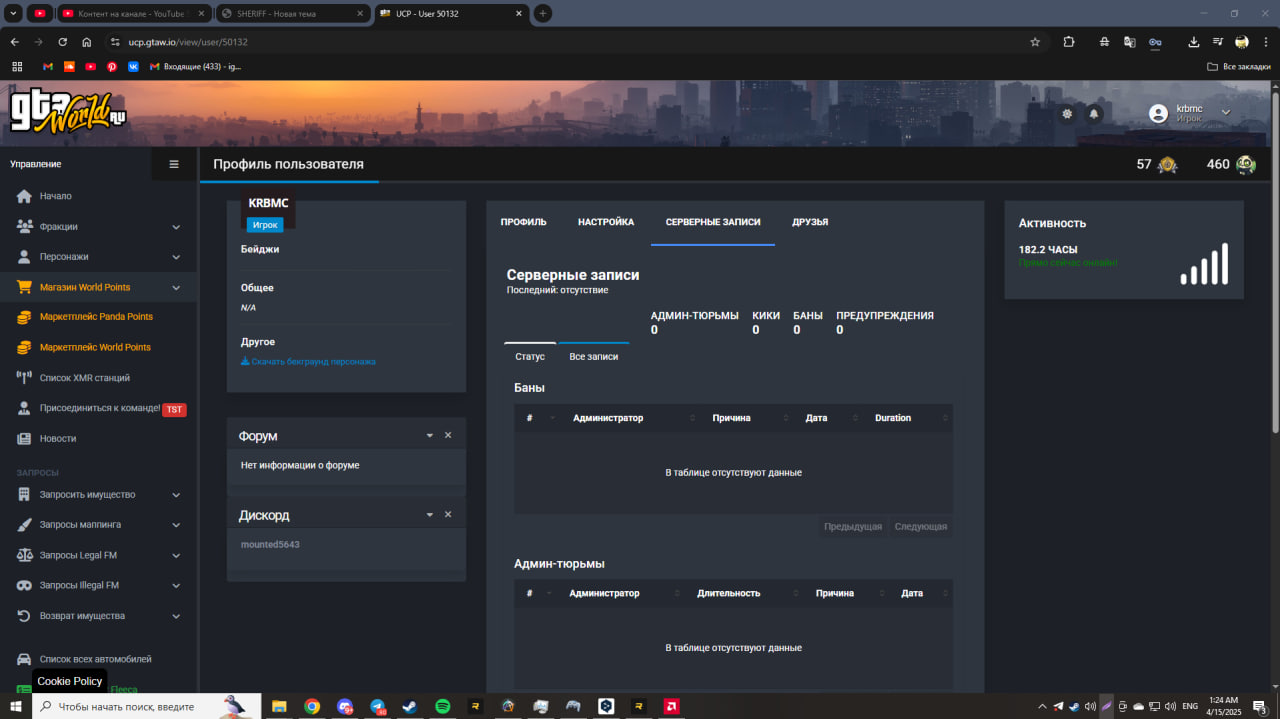Click the GTA World RU logo
This screenshot has width=1280, height=719.
coord(68,111)
